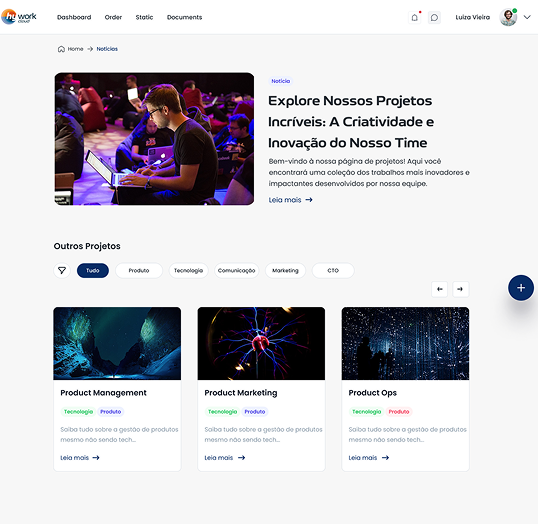Open the Static menu
This screenshot has height=524, width=538.
144,17
